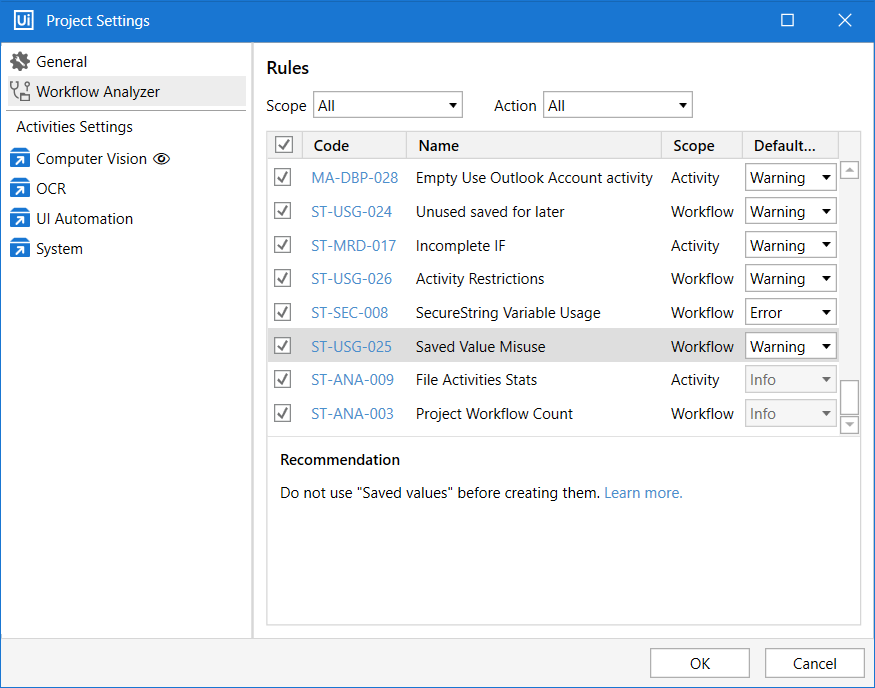Open the Action filter dropdown

pos(617,105)
